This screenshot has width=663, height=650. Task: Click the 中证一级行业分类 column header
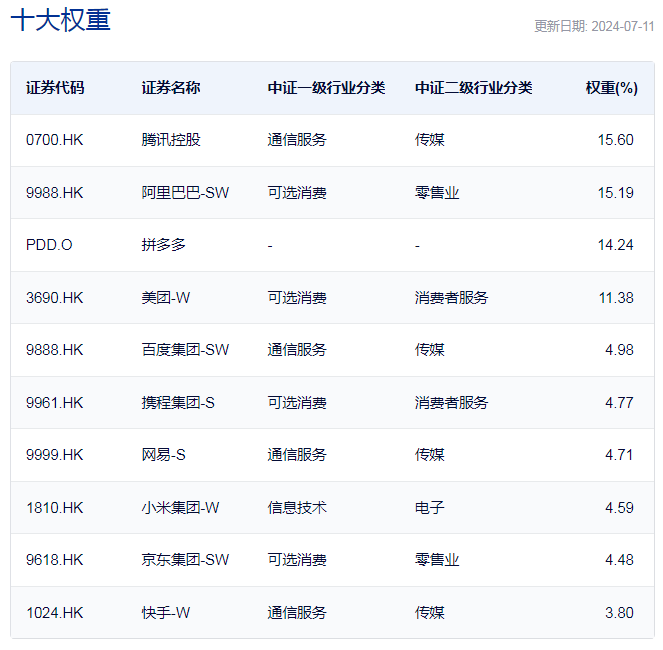tap(326, 88)
